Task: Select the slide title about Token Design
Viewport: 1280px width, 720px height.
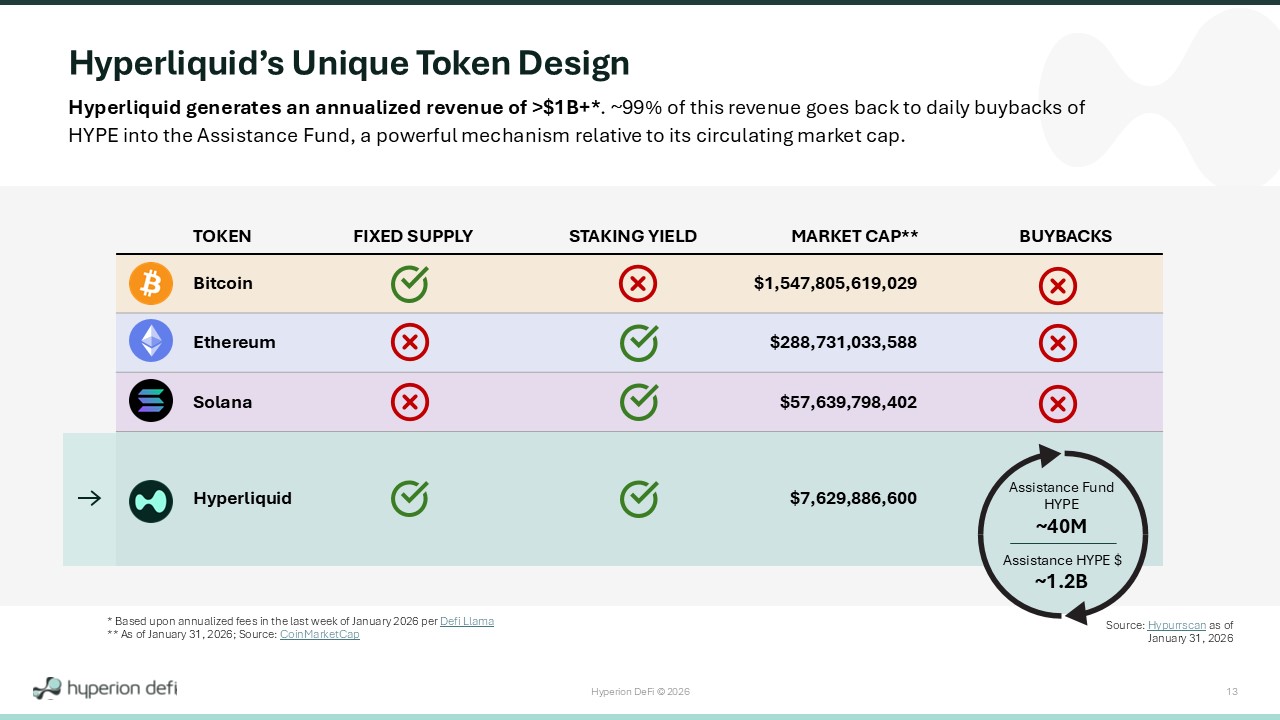Action: (x=349, y=63)
